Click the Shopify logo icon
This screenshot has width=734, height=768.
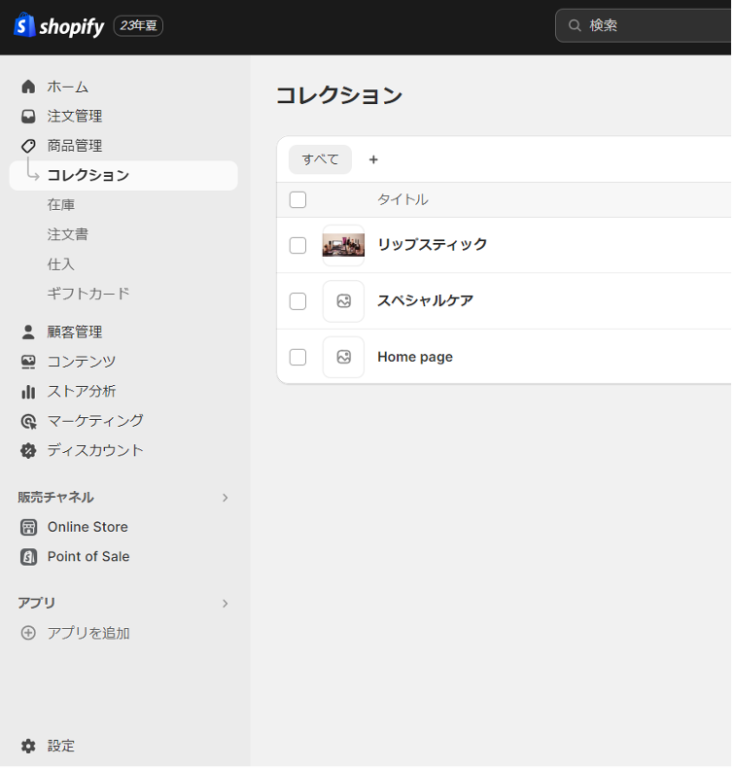24,26
